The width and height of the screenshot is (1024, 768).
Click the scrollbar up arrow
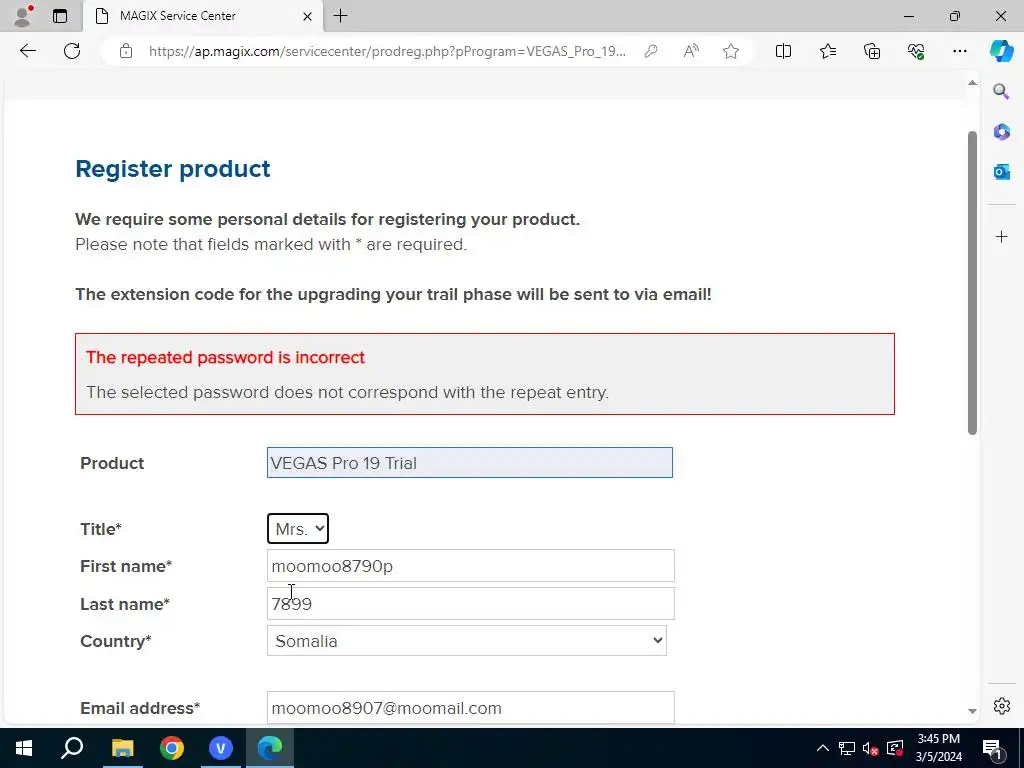(x=972, y=83)
